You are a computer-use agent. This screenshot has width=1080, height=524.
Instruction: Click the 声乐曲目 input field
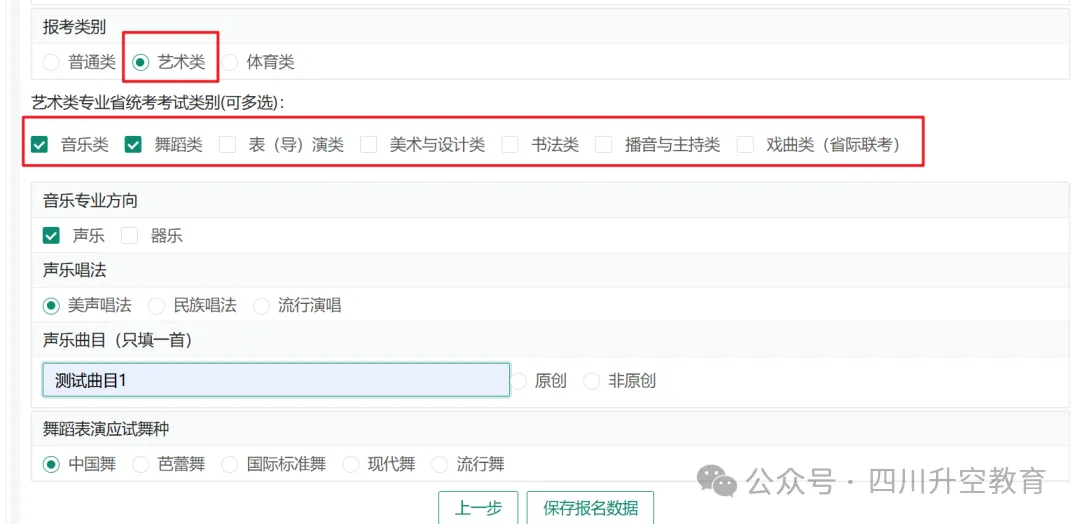point(276,380)
